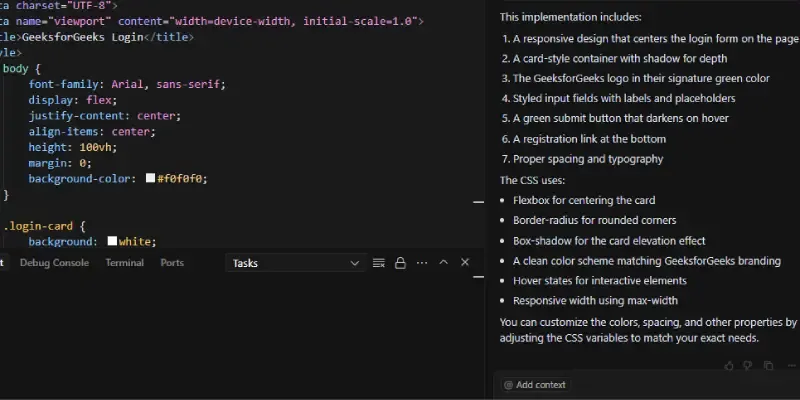Give thumbs up to the chat response
Screen dimensions: 800x400
tap(729, 365)
